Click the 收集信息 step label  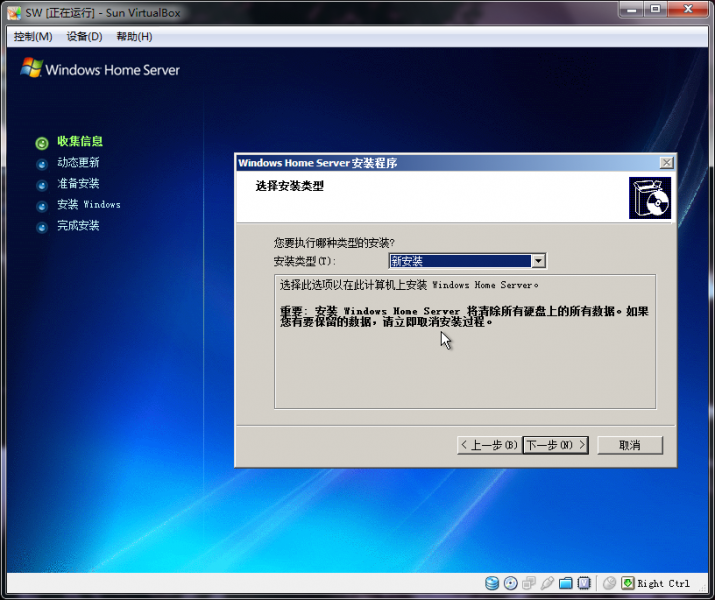click(80, 141)
